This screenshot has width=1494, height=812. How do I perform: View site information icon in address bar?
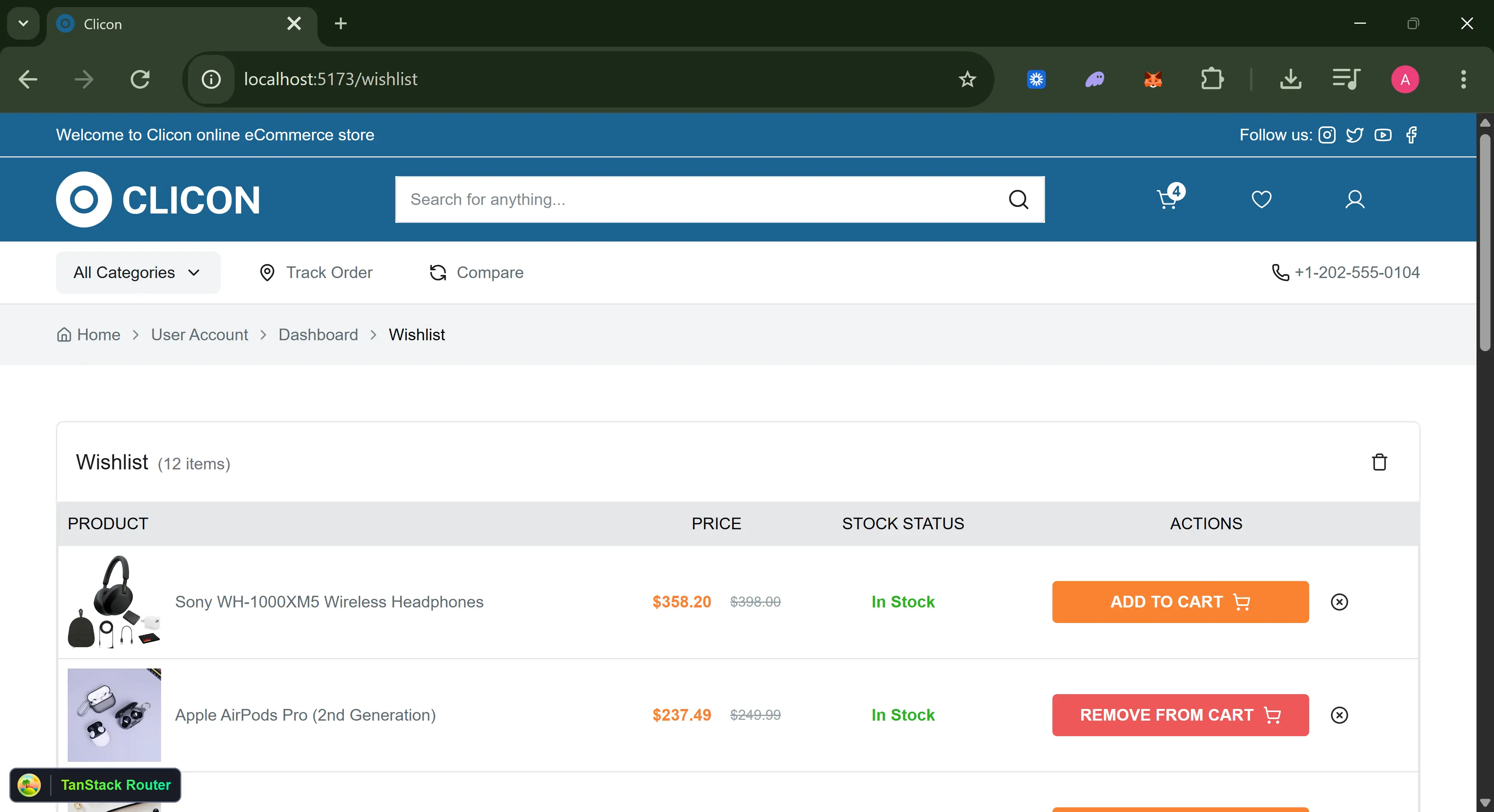(211, 79)
